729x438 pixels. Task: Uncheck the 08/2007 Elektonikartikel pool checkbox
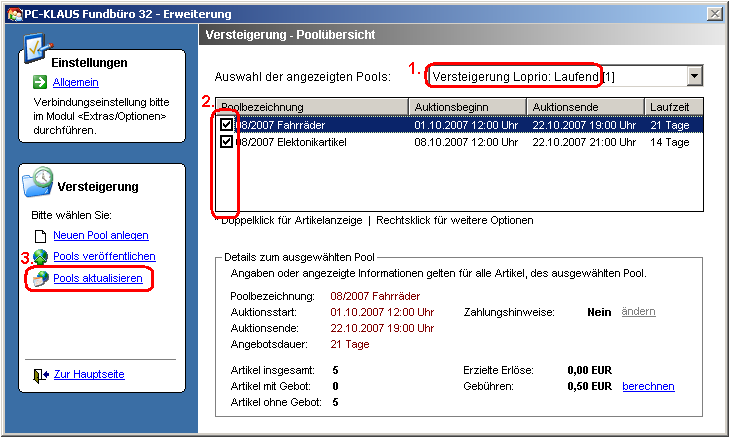pyautogui.click(x=227, y=142)
